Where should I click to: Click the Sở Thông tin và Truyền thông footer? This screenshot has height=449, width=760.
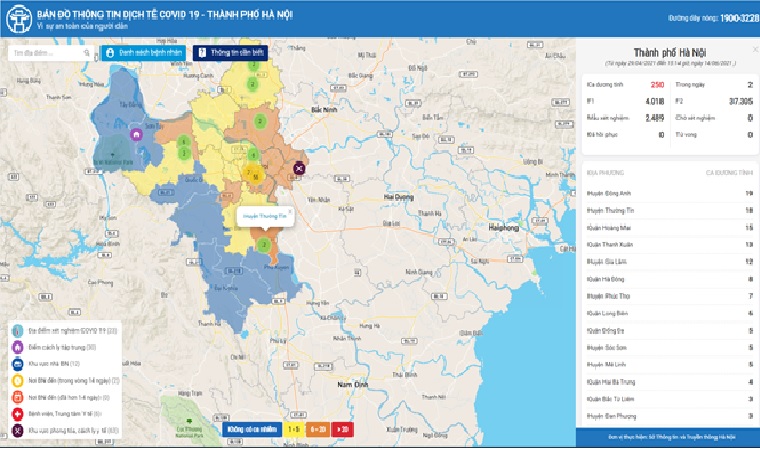671,437
